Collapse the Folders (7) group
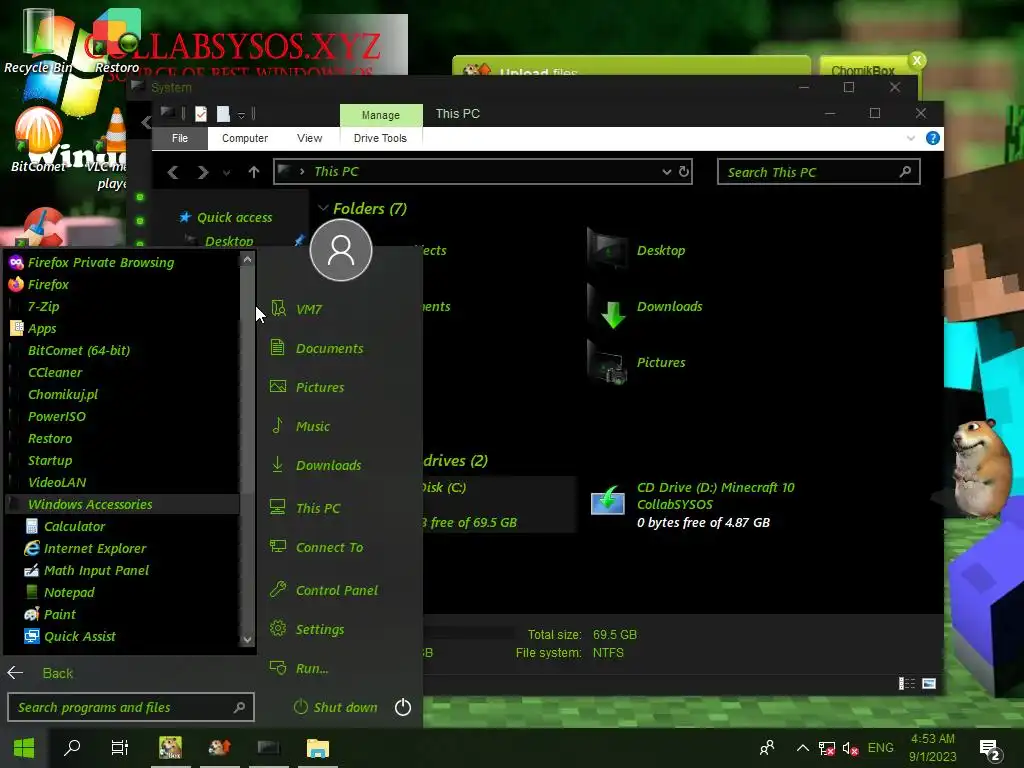Image resolution: width=1024 pixels, height=768 pixels. pyautogui.click(x=323, y=208)
